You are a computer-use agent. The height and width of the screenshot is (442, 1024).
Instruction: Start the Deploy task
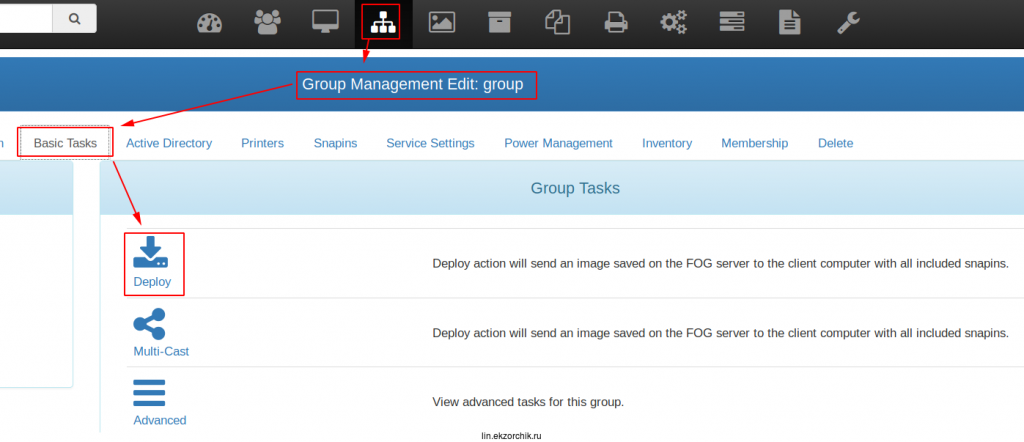pyautogui.click(x=152, y=263)
